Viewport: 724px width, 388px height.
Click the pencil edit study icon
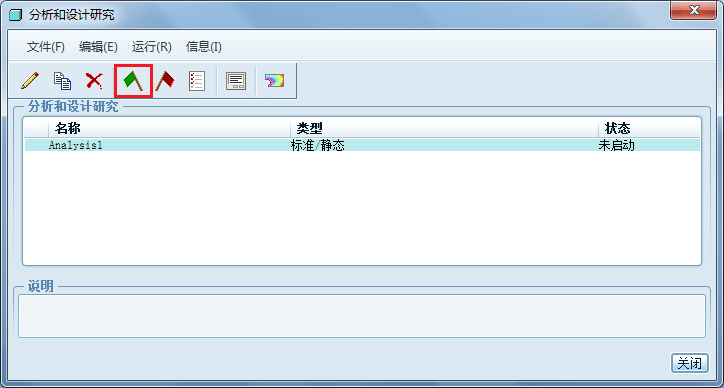pyautogui.click(x=30, y=81)
